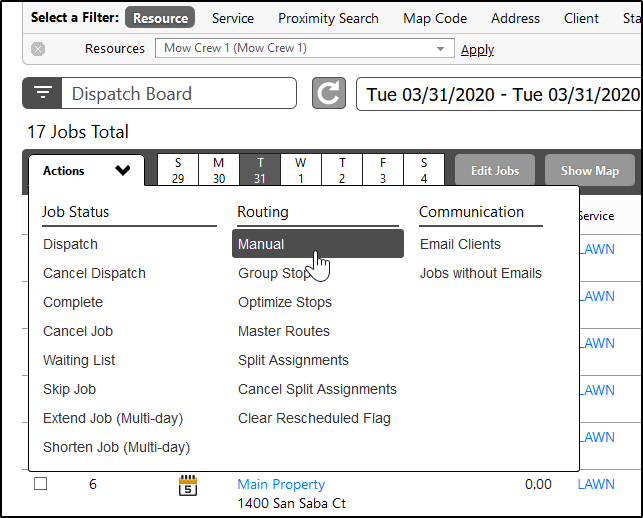Clear the Resources filter with the X icon
This screenshot has height=518, width=643.
[x=38, y=49]
